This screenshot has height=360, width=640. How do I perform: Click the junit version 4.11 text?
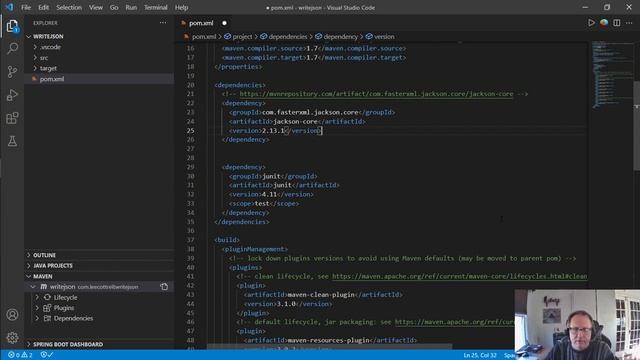[269, 194]
